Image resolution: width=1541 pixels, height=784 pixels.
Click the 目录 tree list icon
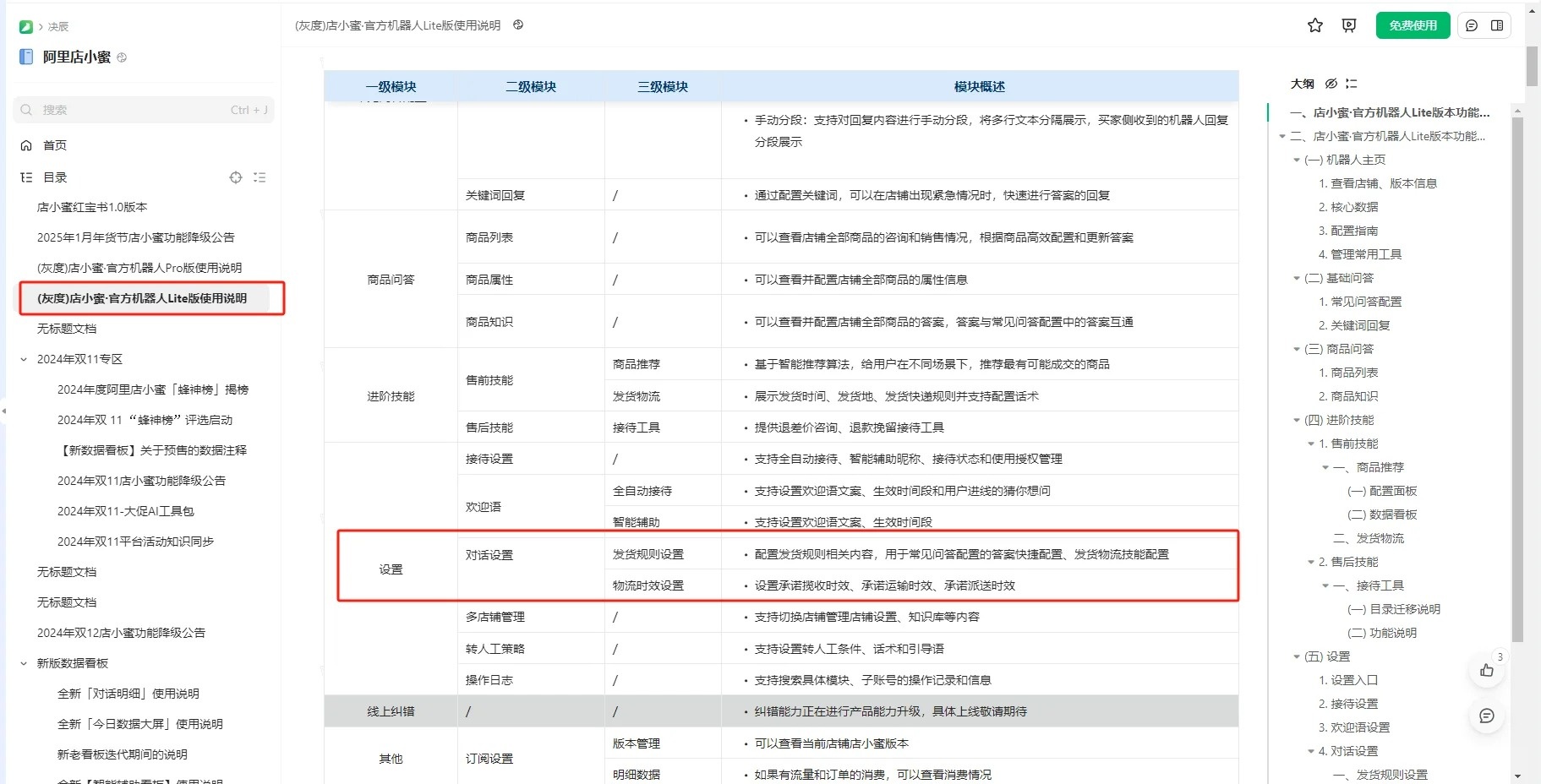26,177
